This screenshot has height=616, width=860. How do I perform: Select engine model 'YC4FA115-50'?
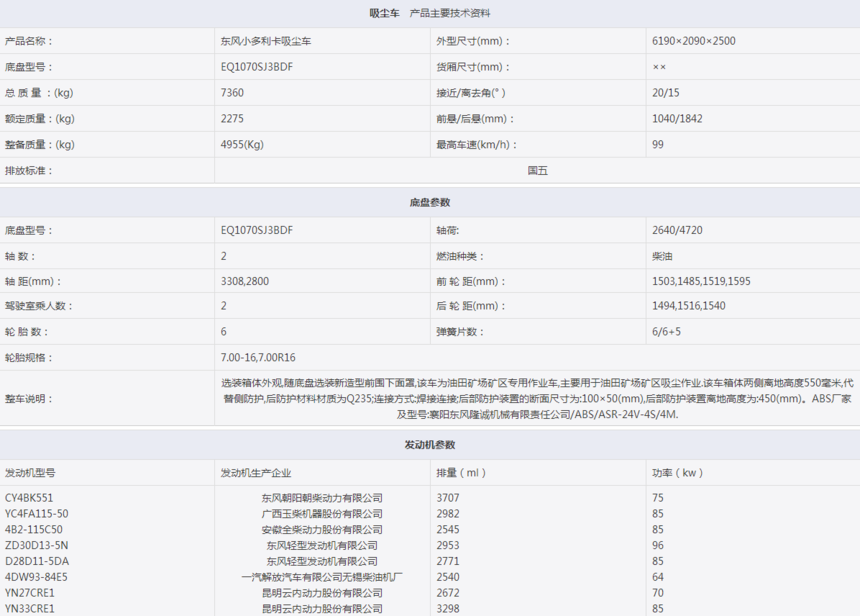coord(37,514)
